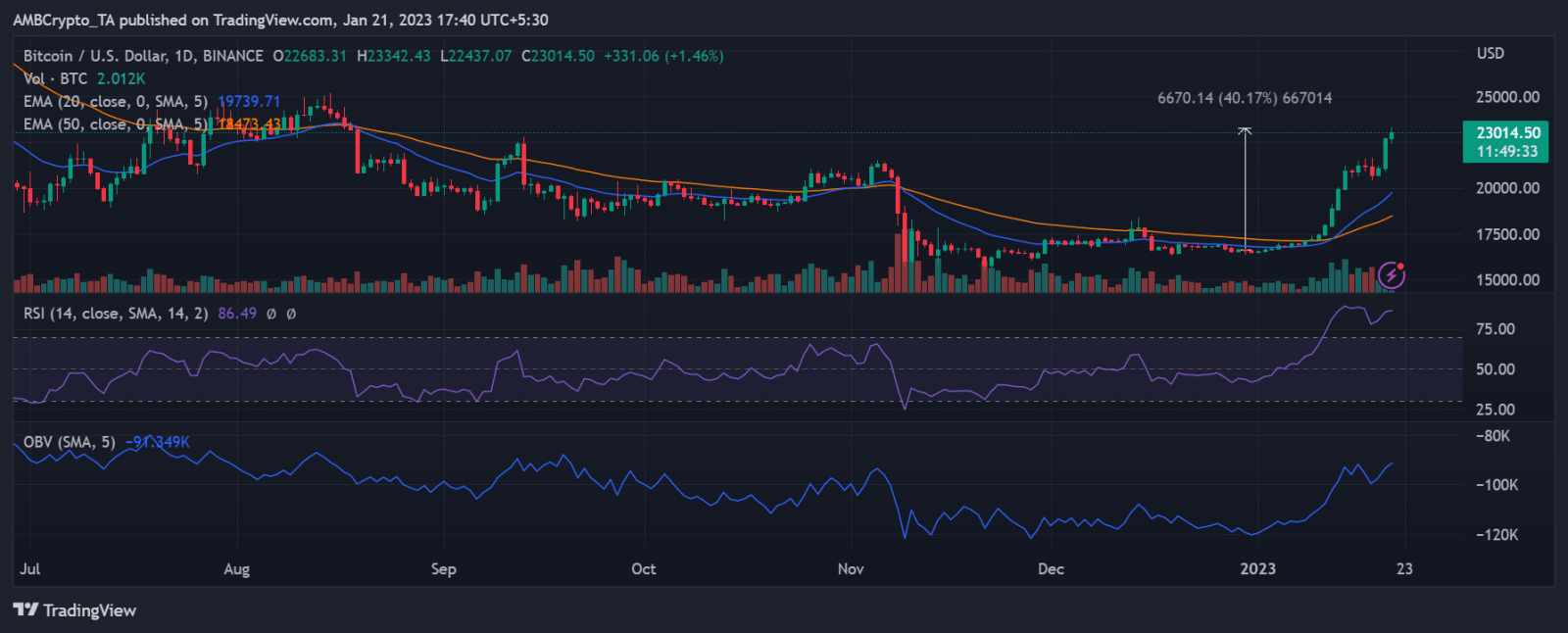The width and height of the screenshot is (1568, 633).
Task: Click the volume value 2.012K
Action: click(x=121, y=78)
